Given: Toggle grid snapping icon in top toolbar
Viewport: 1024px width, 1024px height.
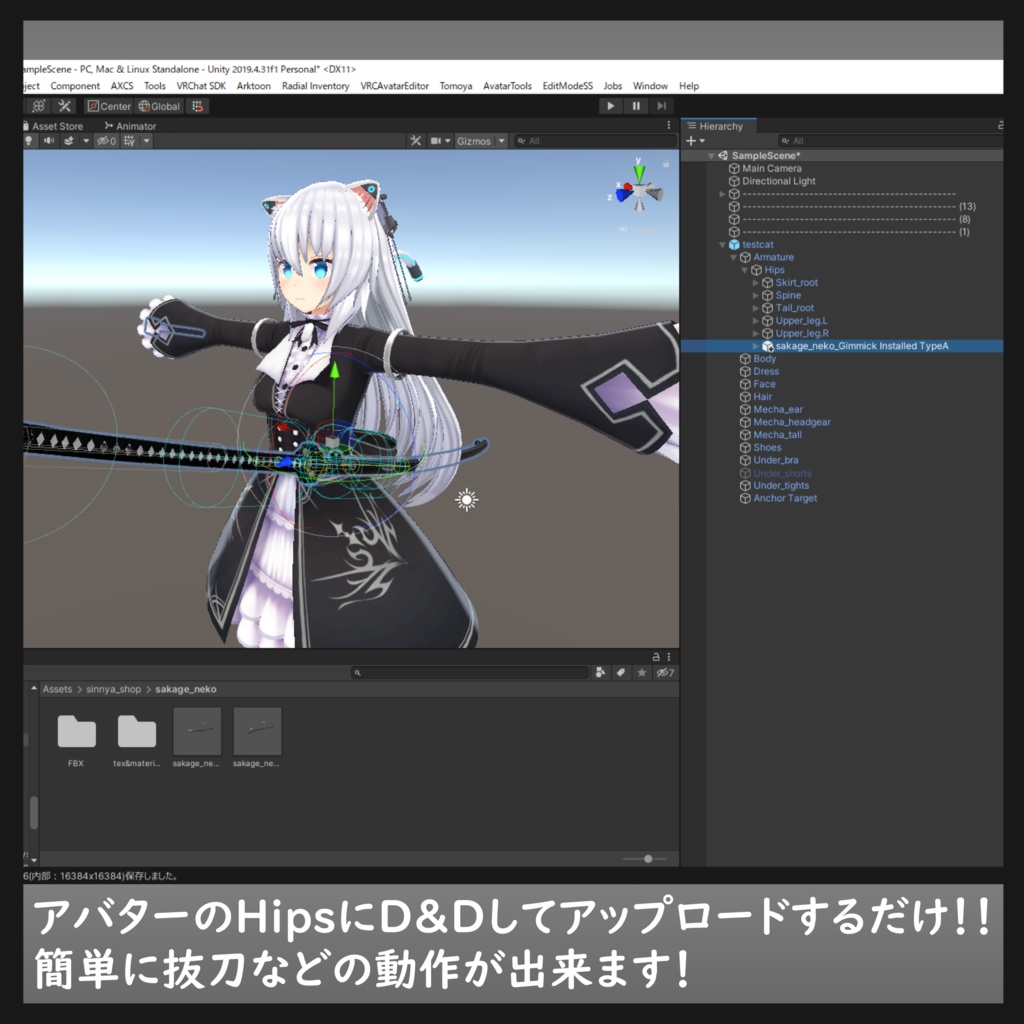Looking at the screenshot, I should pyautogui.click(x=197, y=106).
